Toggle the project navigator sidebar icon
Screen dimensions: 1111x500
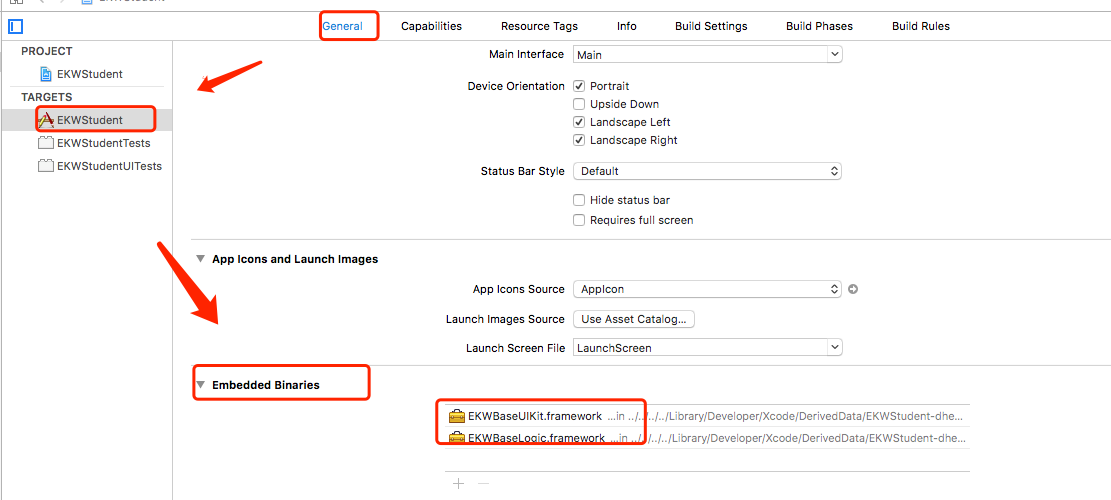point(16,27)
